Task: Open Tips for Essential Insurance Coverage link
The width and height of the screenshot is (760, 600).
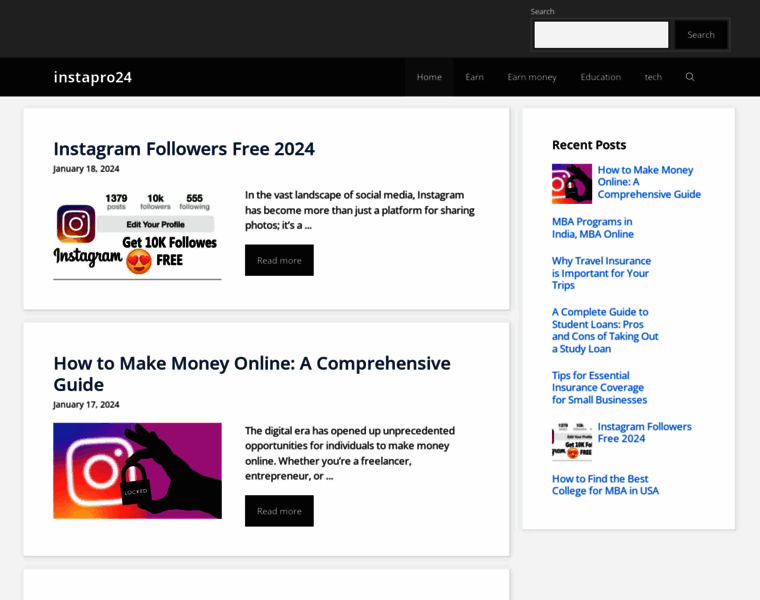Action: (x=599, y=387)
